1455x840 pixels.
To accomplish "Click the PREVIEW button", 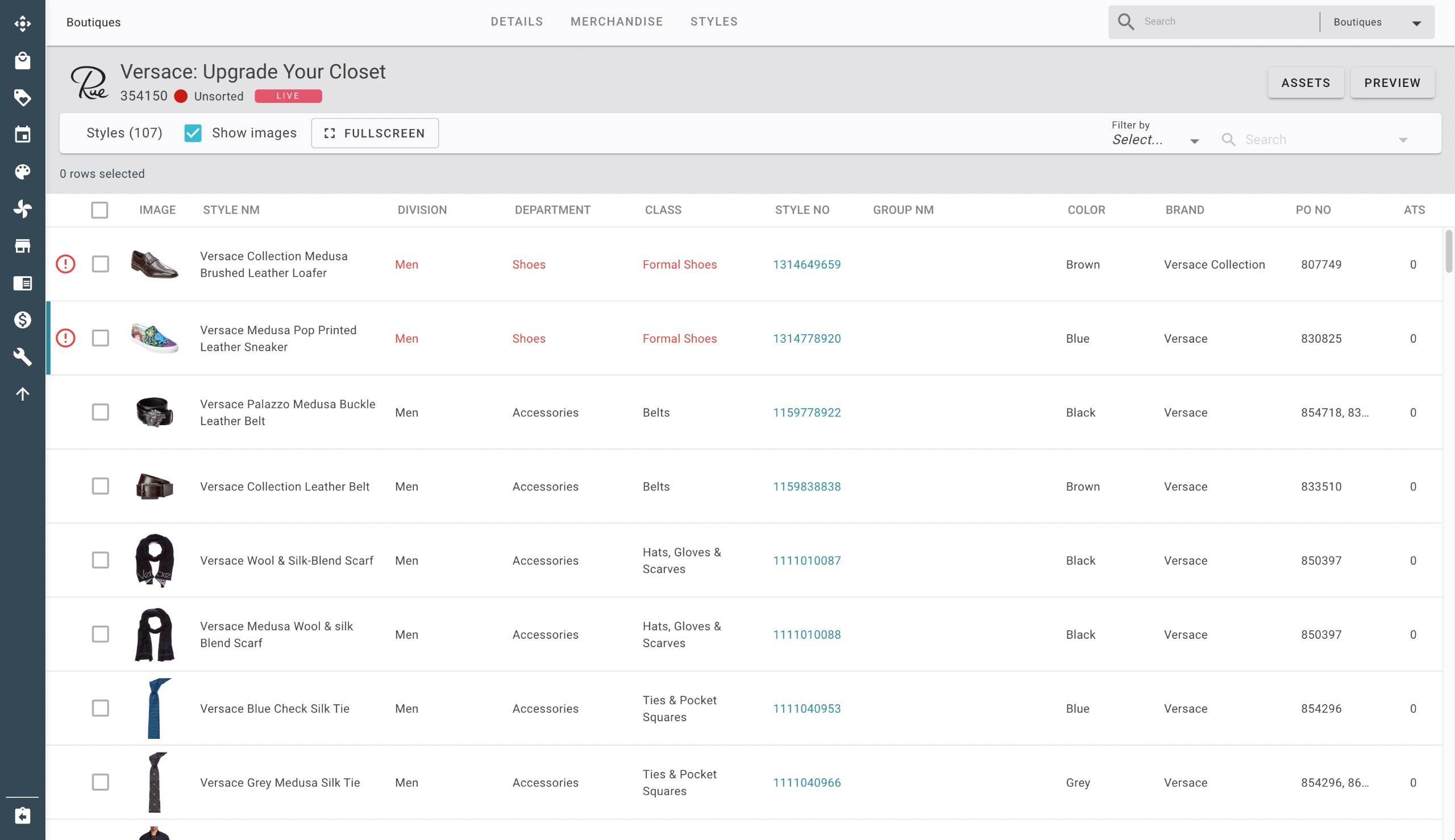I will pos(1392,83).
